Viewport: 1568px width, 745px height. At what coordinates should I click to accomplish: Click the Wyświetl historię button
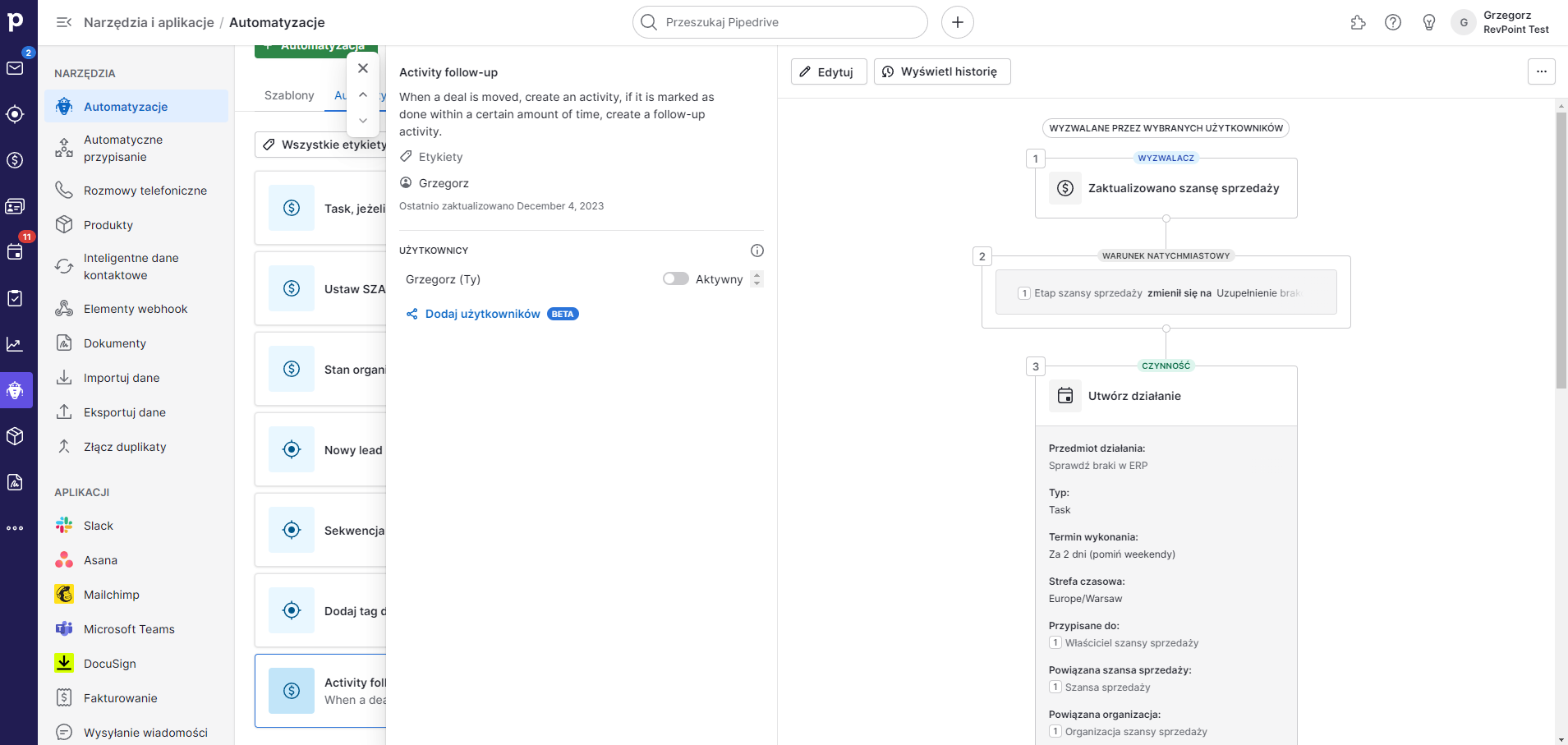point(942,71)
